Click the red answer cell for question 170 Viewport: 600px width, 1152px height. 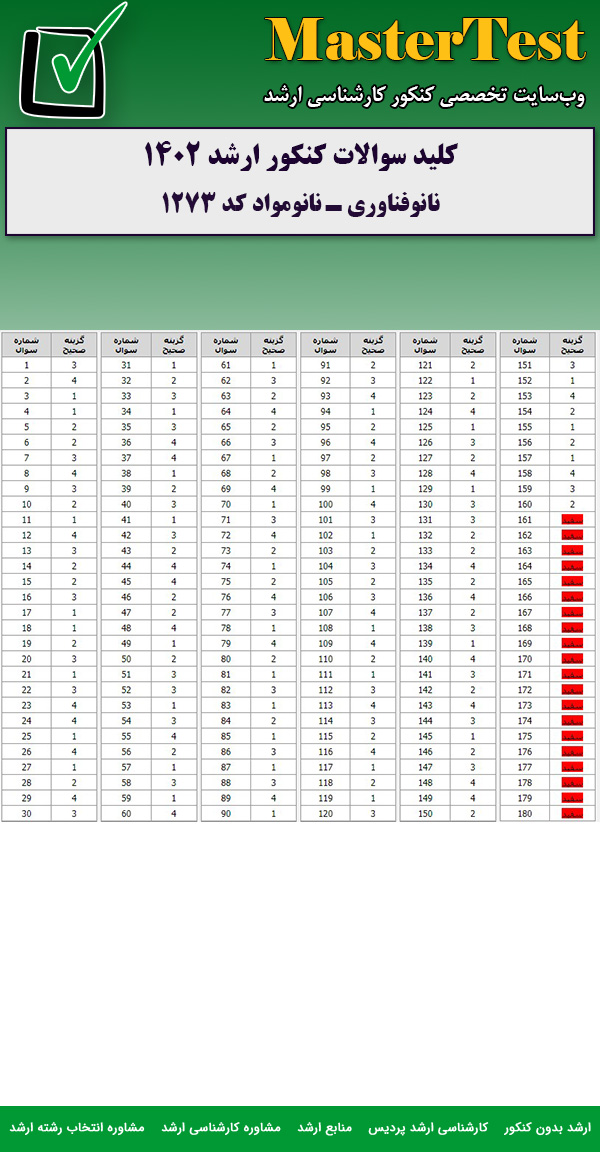coord(572,659)
